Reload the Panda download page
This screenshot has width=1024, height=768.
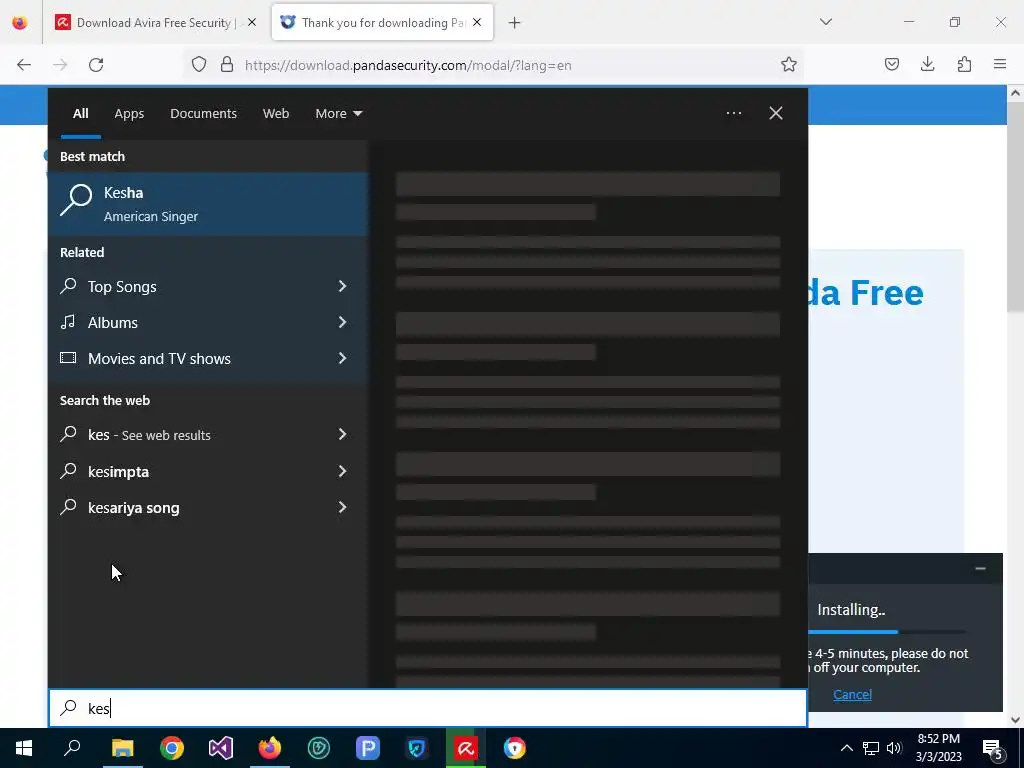[x=96, y=65]
